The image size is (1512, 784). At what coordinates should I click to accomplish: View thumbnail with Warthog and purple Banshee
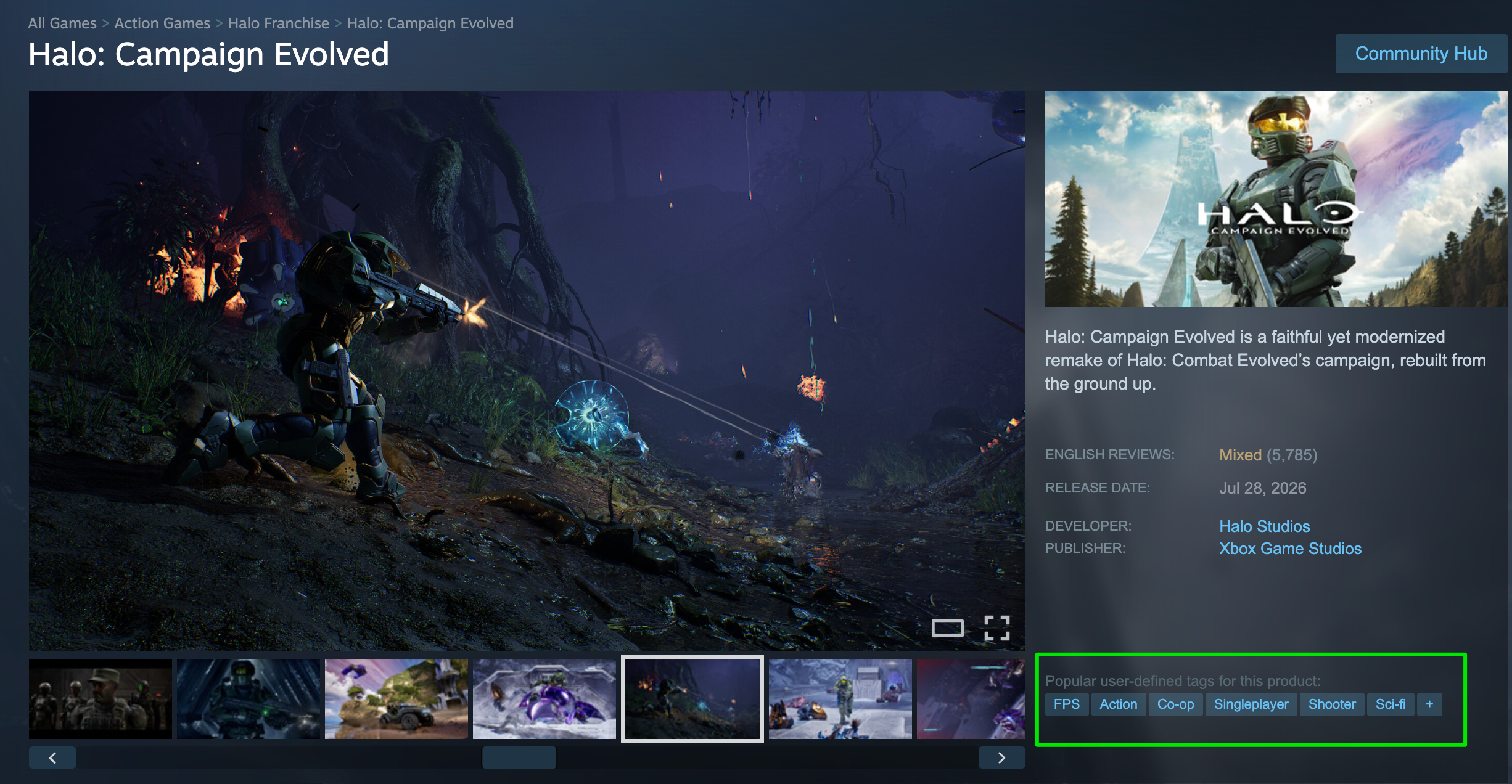click(396, 699)
